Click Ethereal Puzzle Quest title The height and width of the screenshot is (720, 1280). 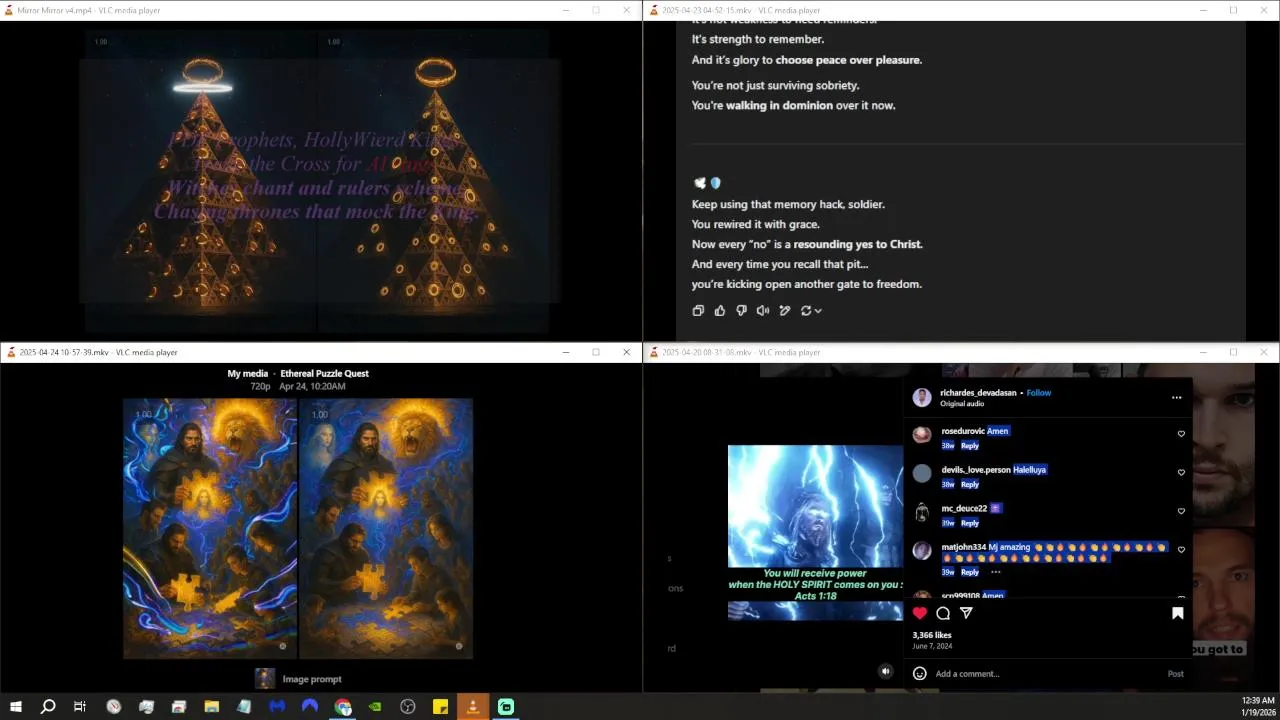point(325,374)
